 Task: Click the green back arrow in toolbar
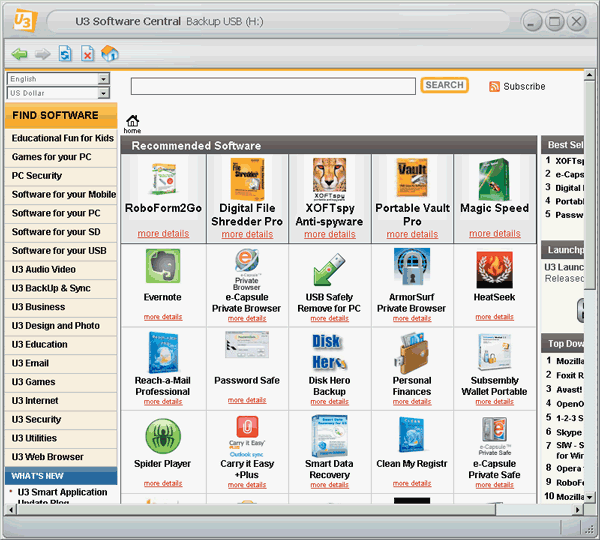click(19, 53)
